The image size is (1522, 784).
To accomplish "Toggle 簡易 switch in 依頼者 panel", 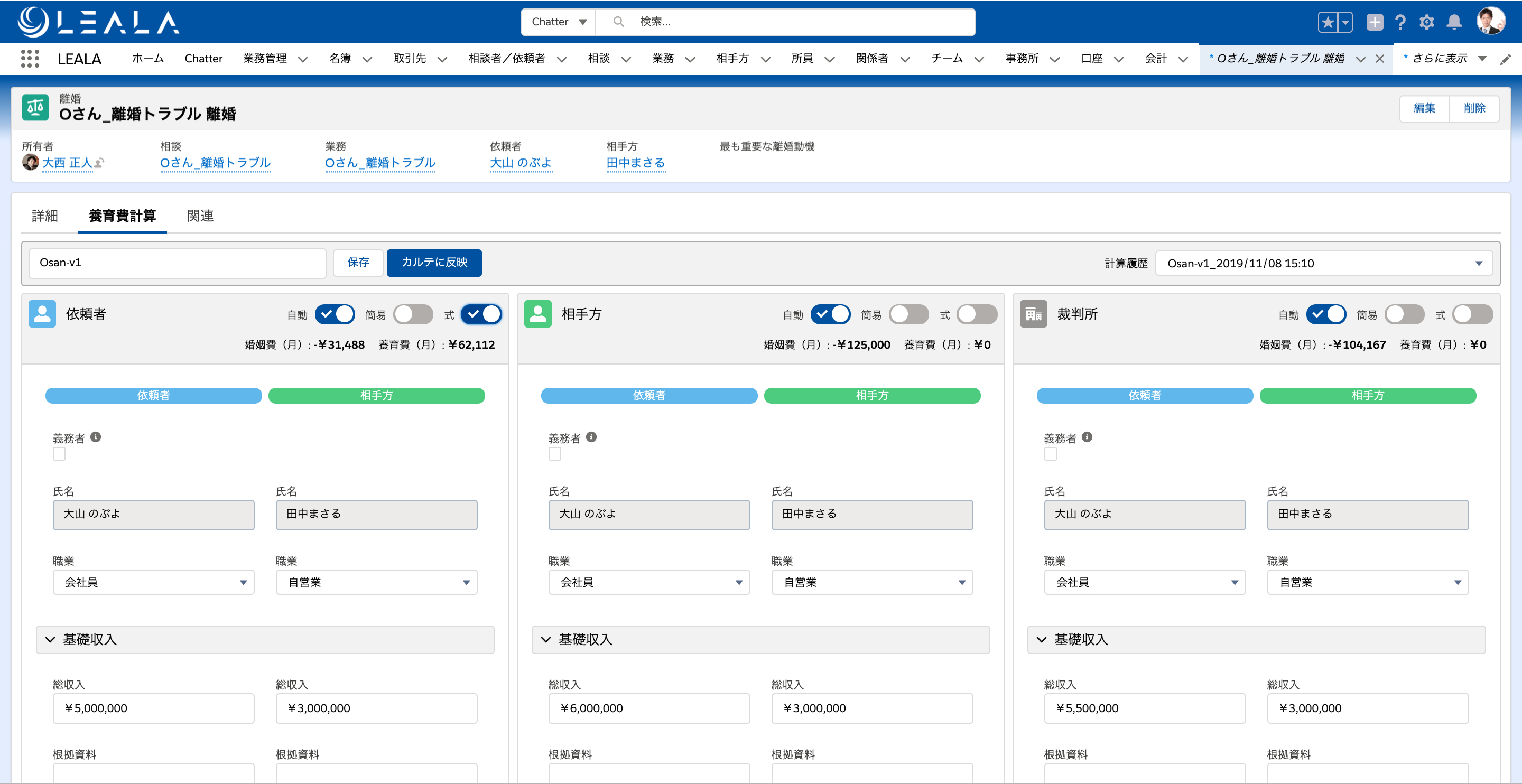I will coord(413,314).
